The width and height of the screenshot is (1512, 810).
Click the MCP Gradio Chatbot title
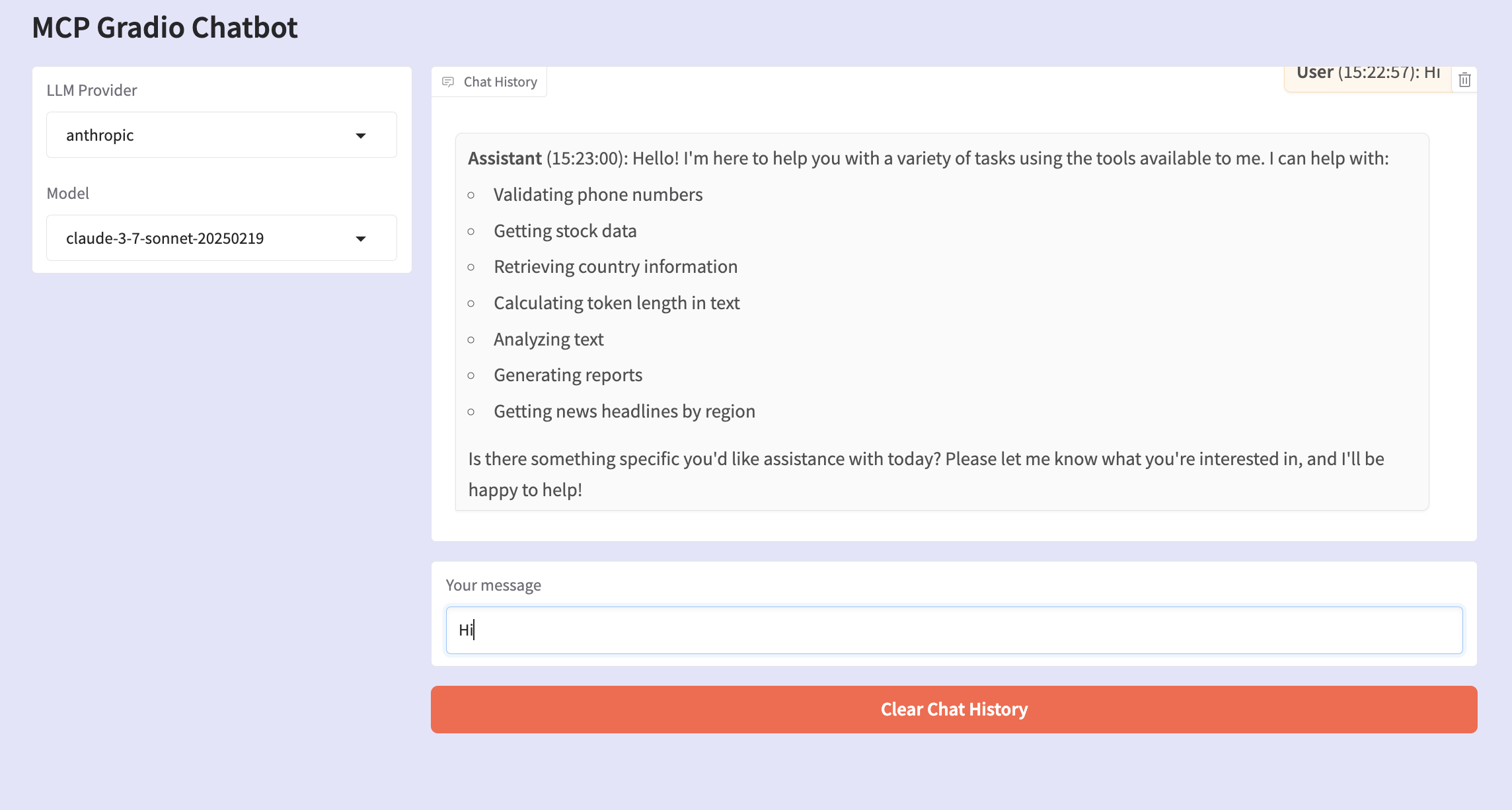point(165,28)
